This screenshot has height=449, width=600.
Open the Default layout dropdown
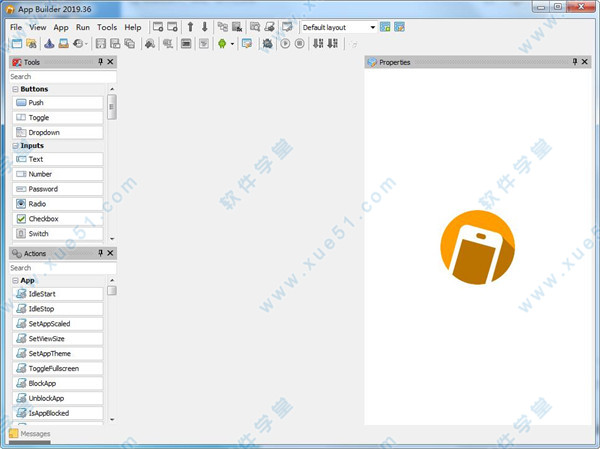coord(372,27)
